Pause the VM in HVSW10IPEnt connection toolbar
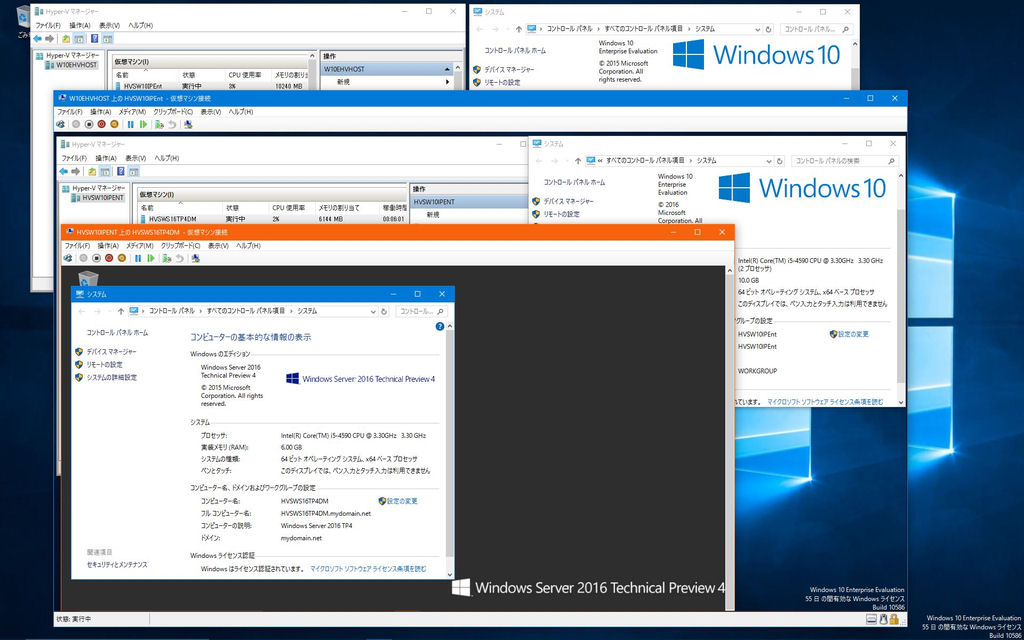1024x640 pixels. pyautogui.click(x=131, y=124)
